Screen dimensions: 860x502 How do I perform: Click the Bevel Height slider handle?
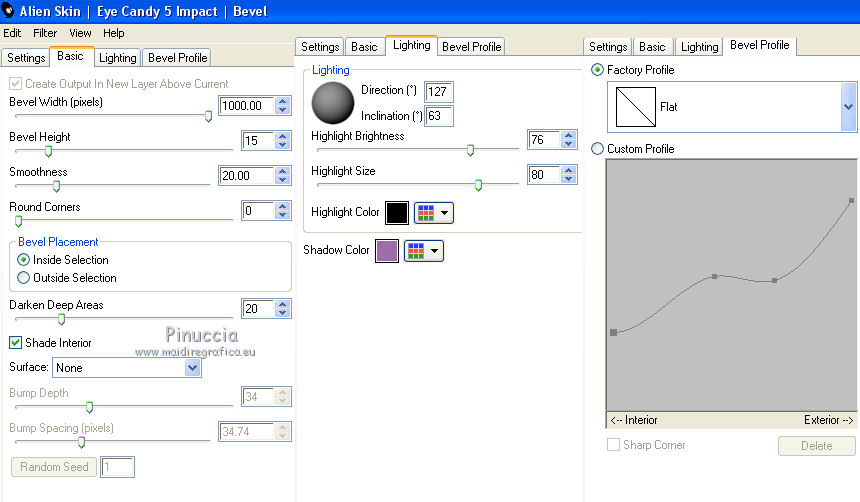[48, 151]
